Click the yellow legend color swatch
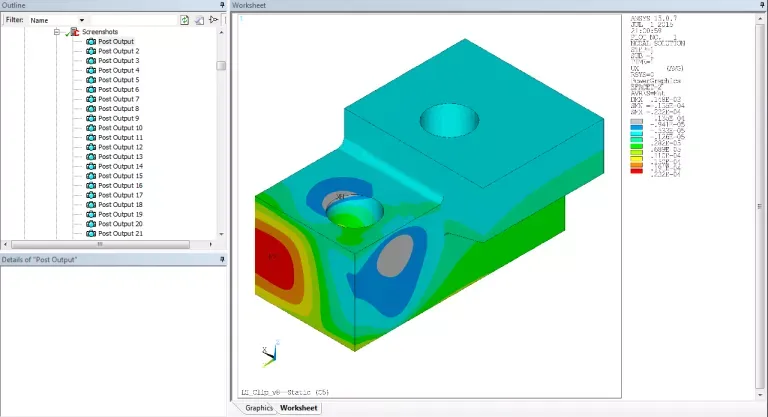Screen dimensions: 768x417 click(x=636, y=158)
